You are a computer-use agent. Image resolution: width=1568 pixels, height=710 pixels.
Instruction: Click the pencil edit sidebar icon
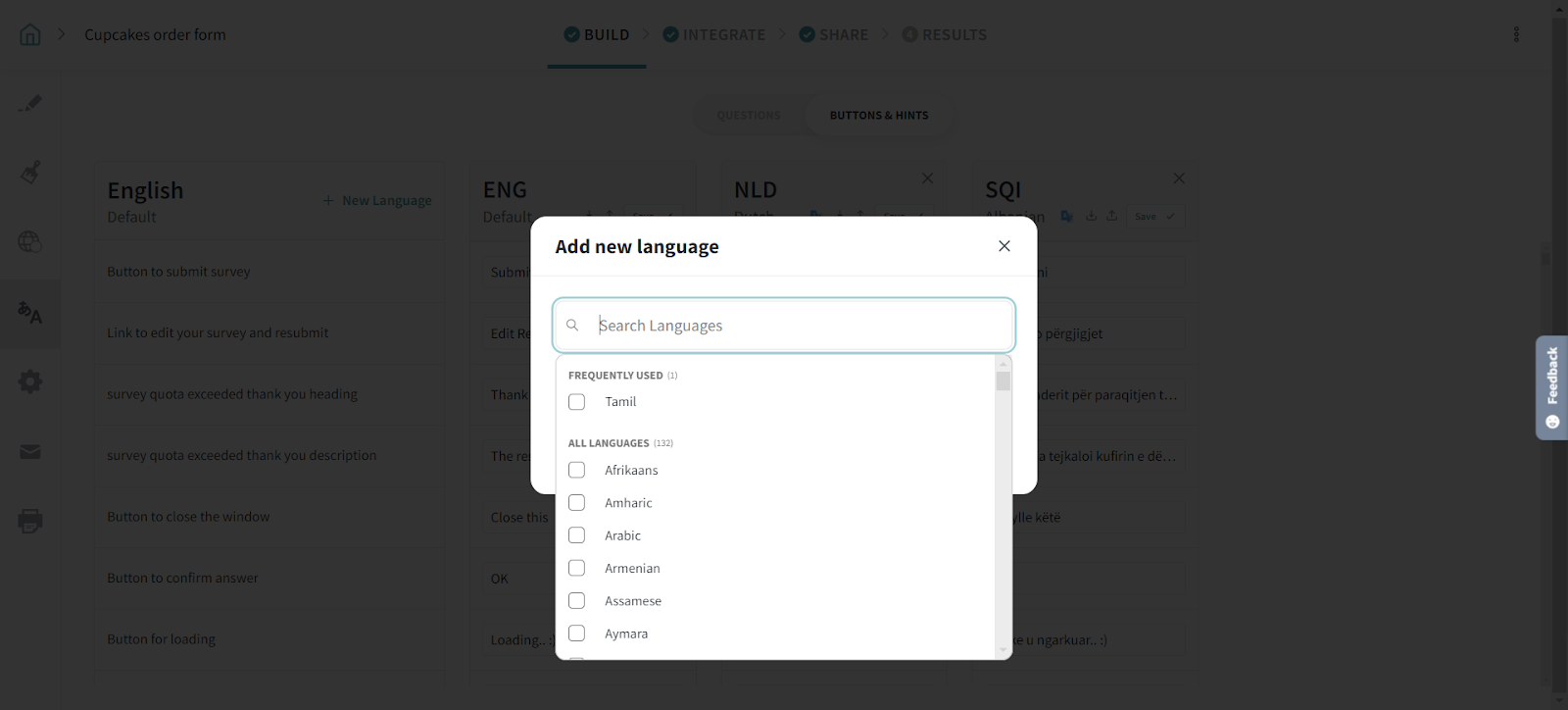point(30,104)
